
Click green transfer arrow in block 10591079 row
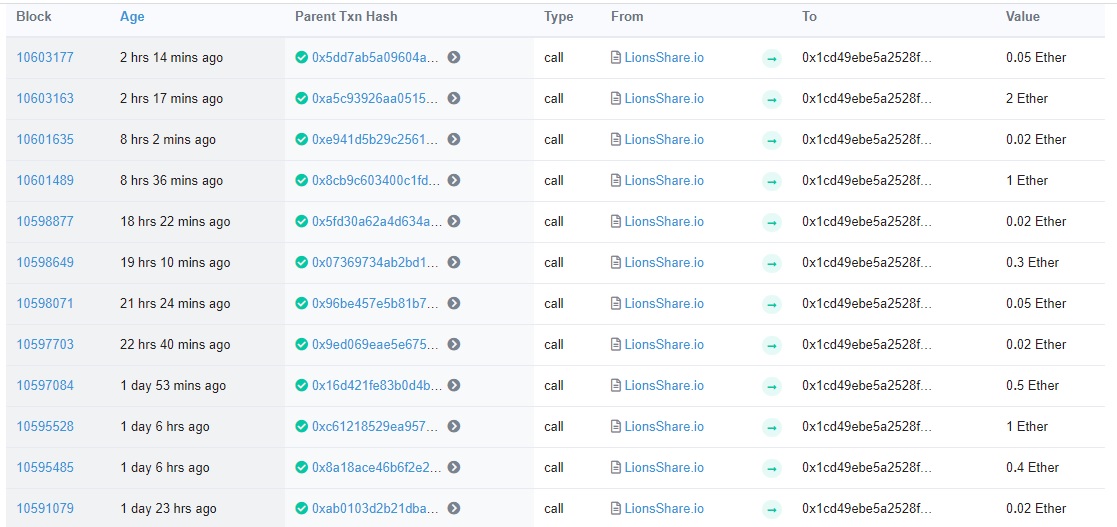(x=771, y=509)
